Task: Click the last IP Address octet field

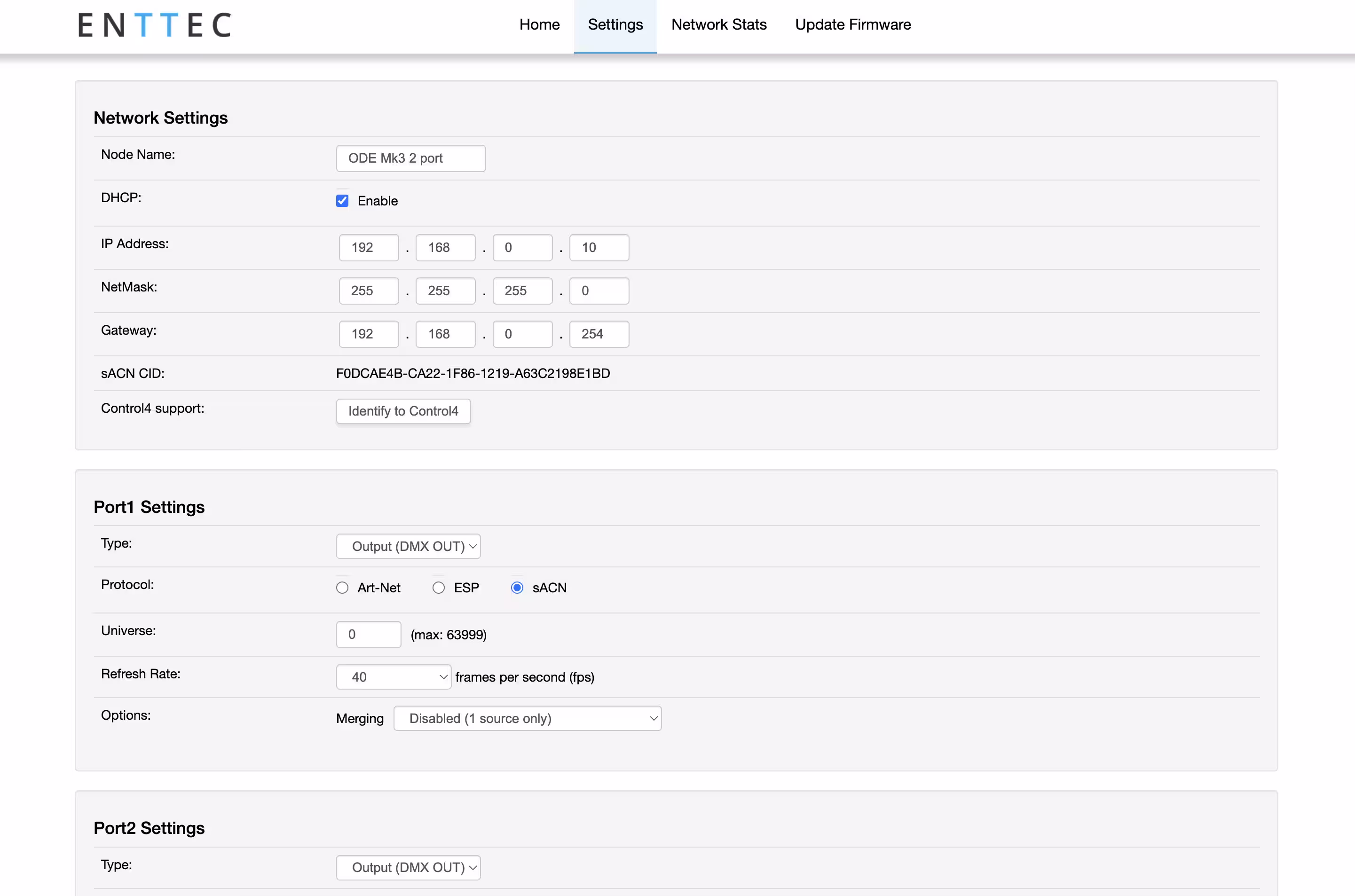Action: [x=599, y=247]
